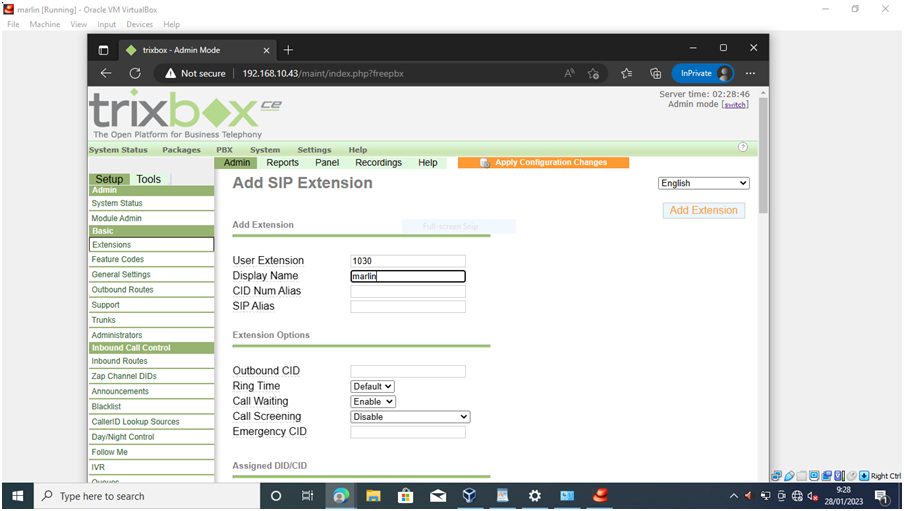Select the Recordings tab
Image resolution: width=904 pixels, height=511 pixels.
pyautogui.click(x=378, y=163)
